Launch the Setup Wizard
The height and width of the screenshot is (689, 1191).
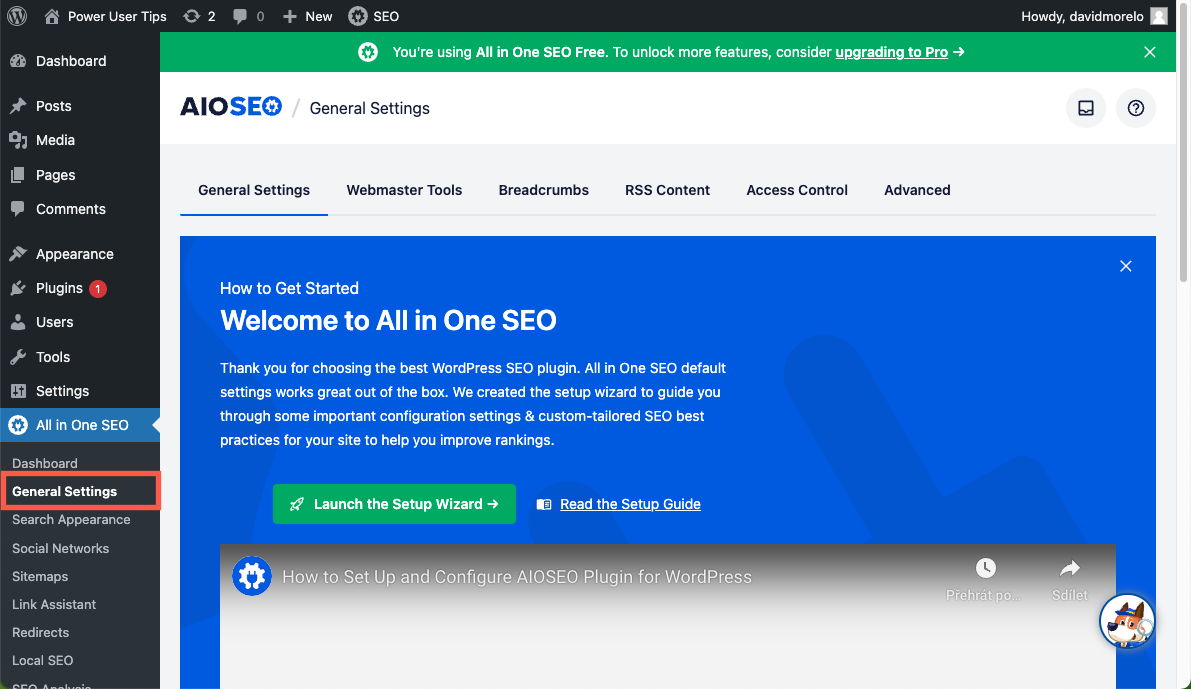point(394,504)
